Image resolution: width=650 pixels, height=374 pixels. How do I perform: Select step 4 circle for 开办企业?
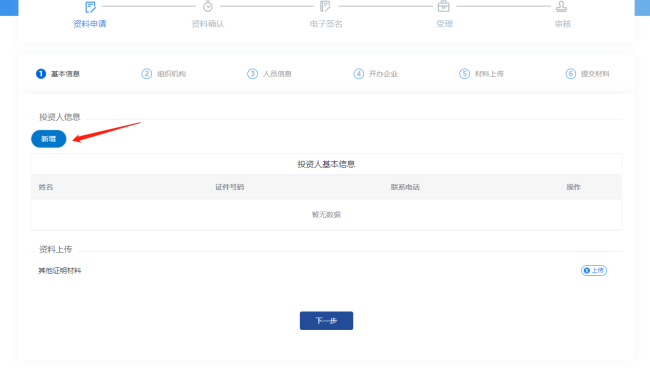coord(359,74)
